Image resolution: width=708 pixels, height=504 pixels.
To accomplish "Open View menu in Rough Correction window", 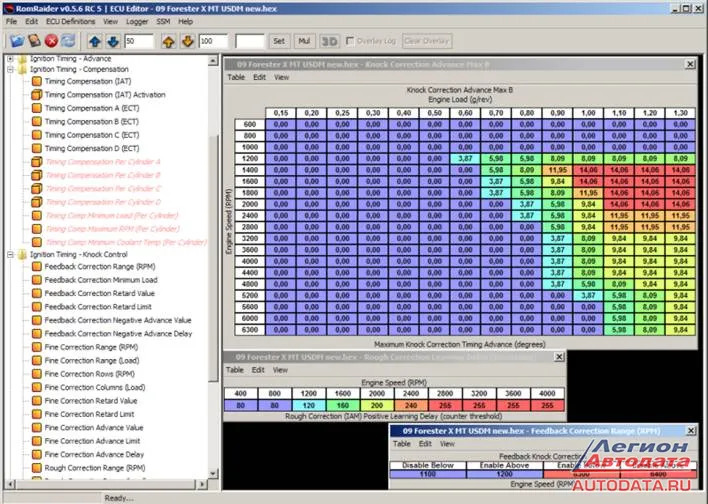I will [280, 370].
